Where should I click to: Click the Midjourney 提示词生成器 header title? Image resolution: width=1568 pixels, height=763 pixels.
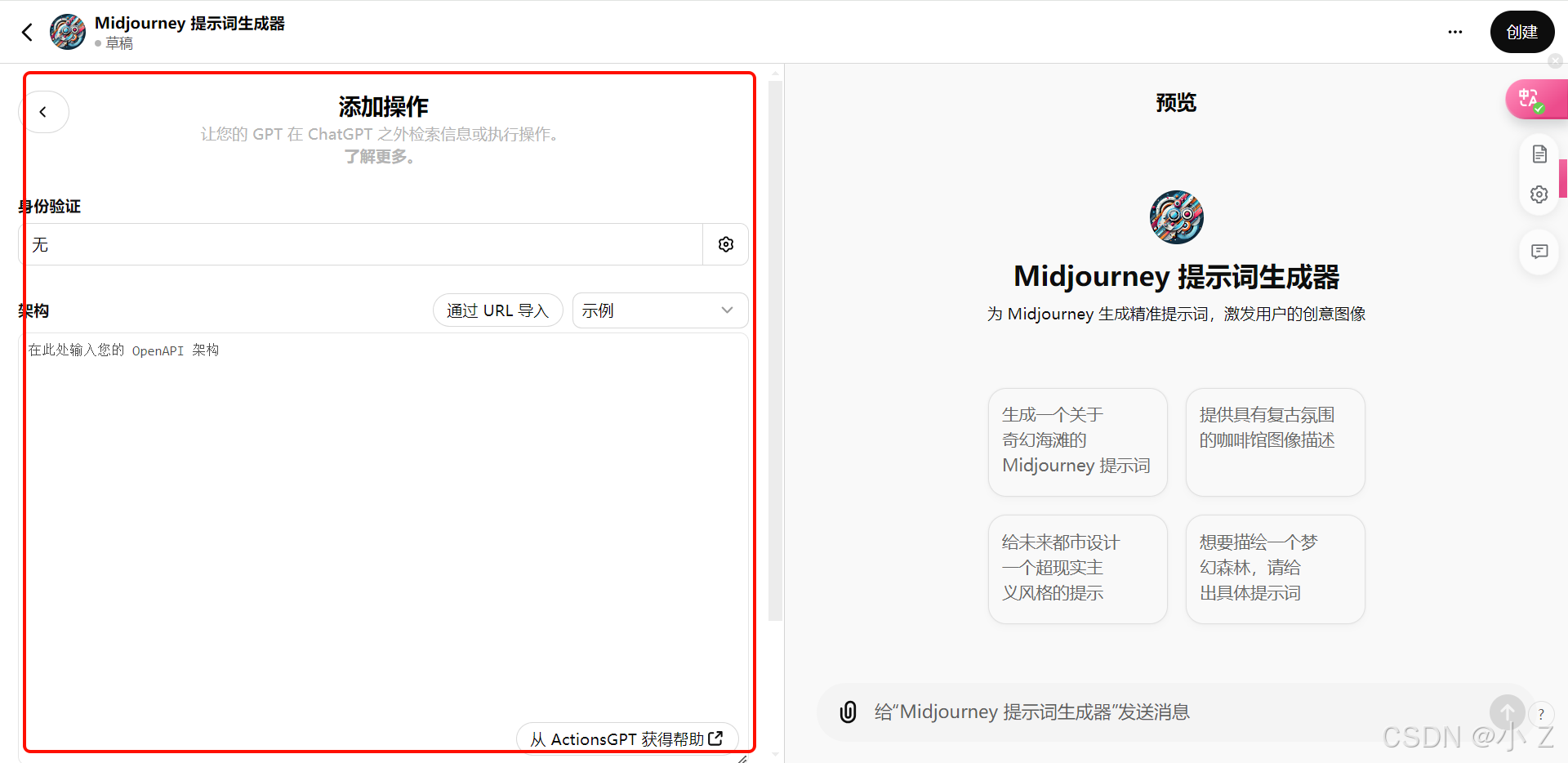tap(189, 23)
